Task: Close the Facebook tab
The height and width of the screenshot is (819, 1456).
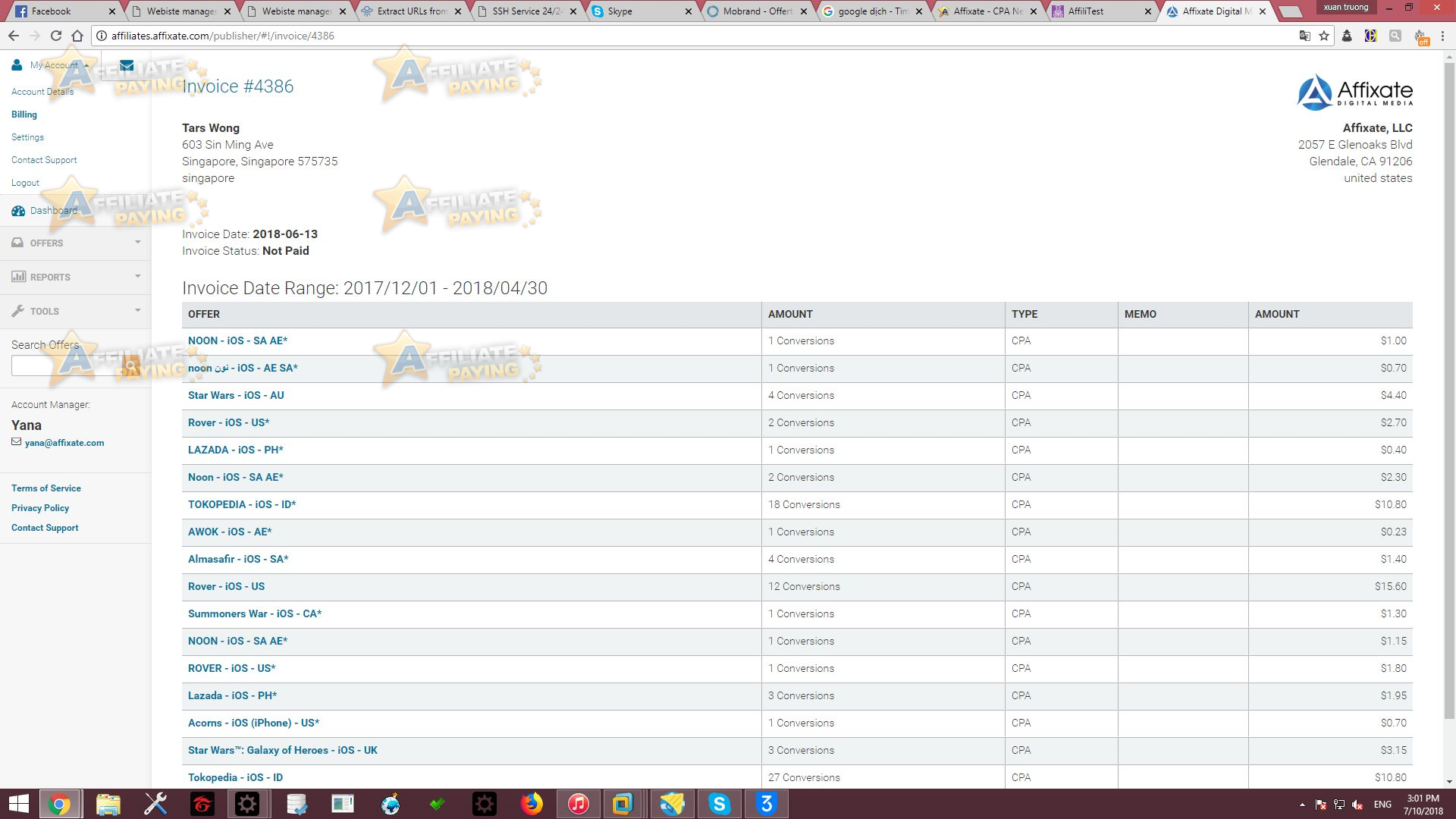Action: coord(111,11)
